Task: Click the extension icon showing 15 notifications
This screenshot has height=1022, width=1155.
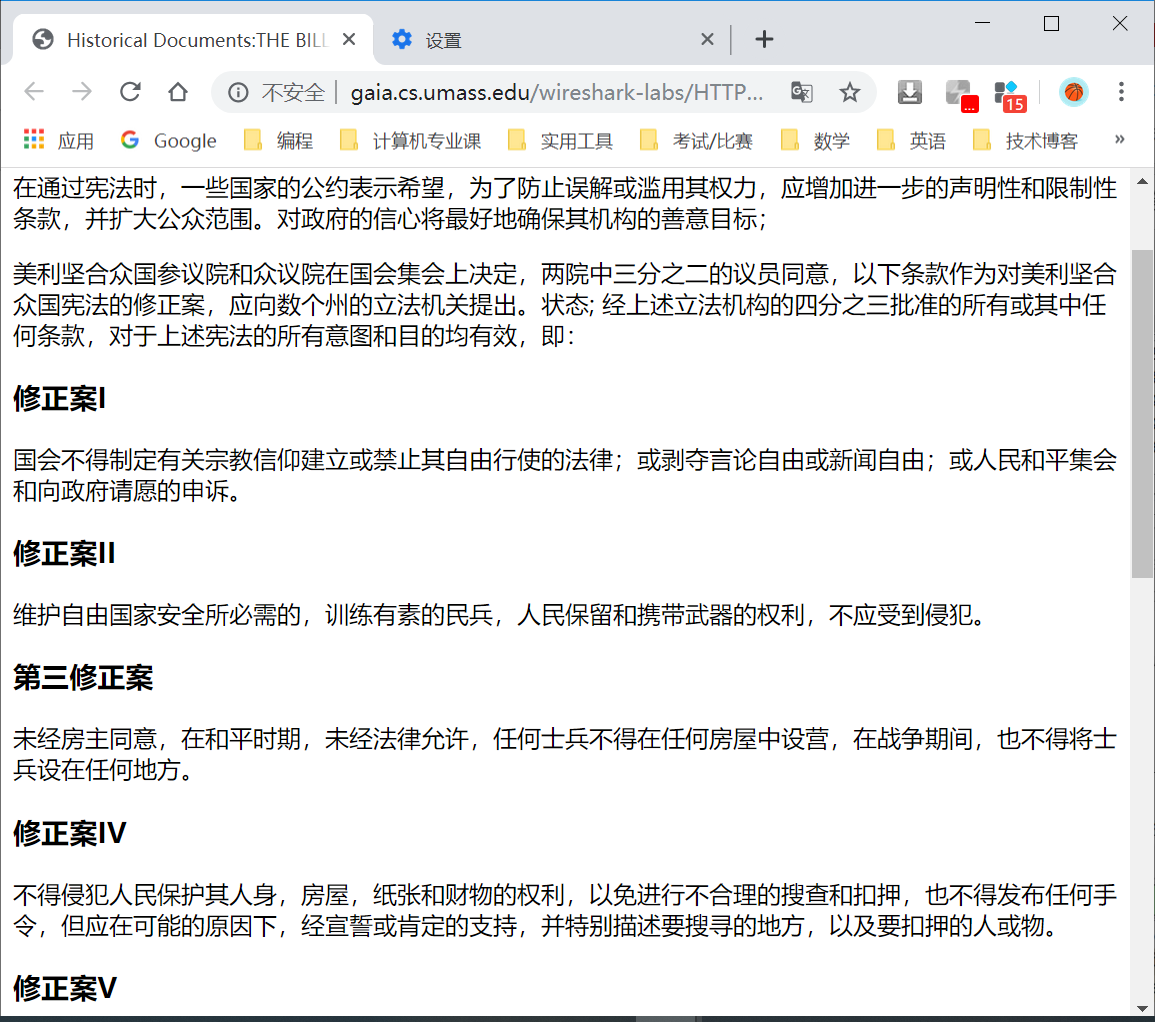Action: pos(1009,91)
